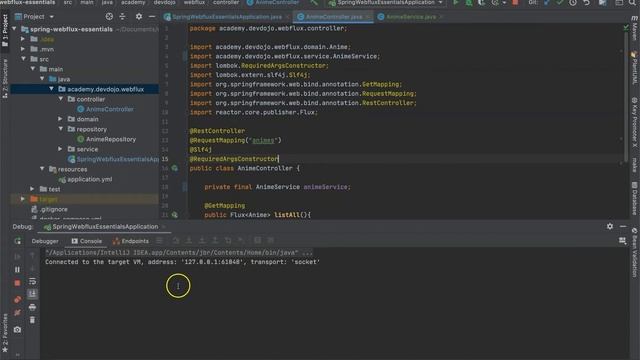Viewport: 640px width, 360px height.
Task: Build the project with the hammer icon
Action: (314, 2)
